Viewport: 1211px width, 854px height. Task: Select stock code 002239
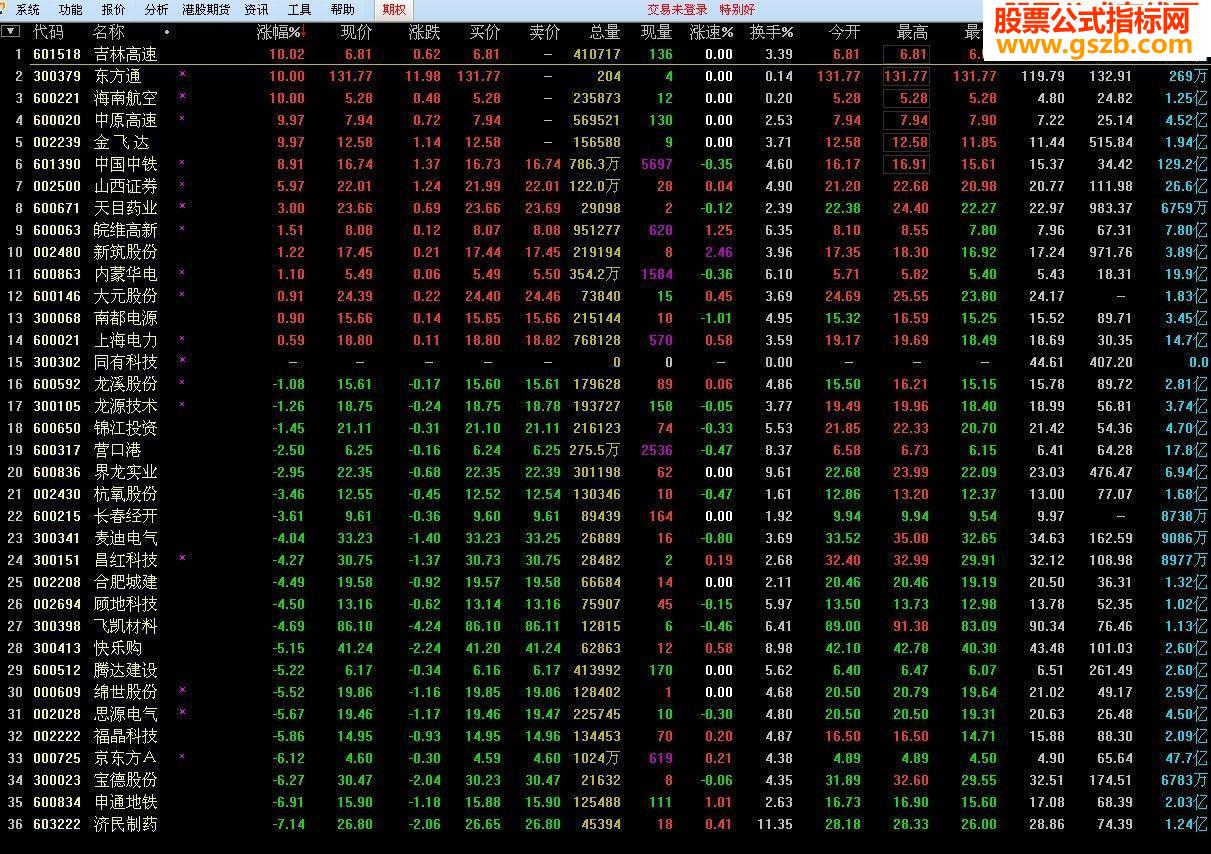[x=57, y=142]
